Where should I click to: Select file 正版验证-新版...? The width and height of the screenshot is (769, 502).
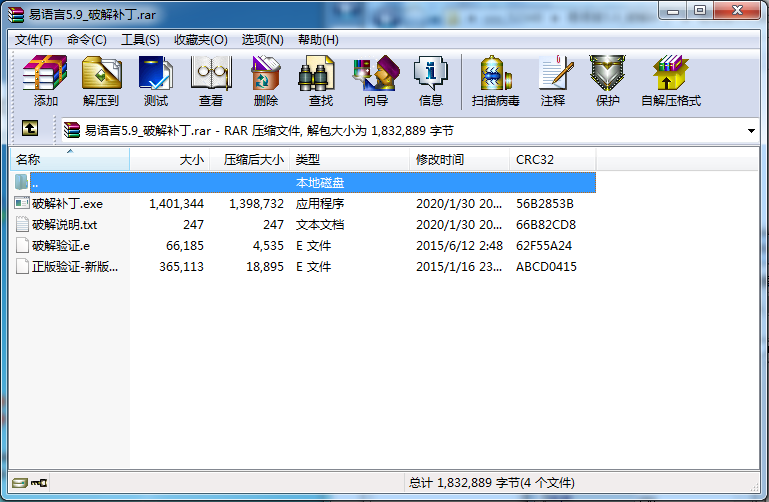(75, 267)
